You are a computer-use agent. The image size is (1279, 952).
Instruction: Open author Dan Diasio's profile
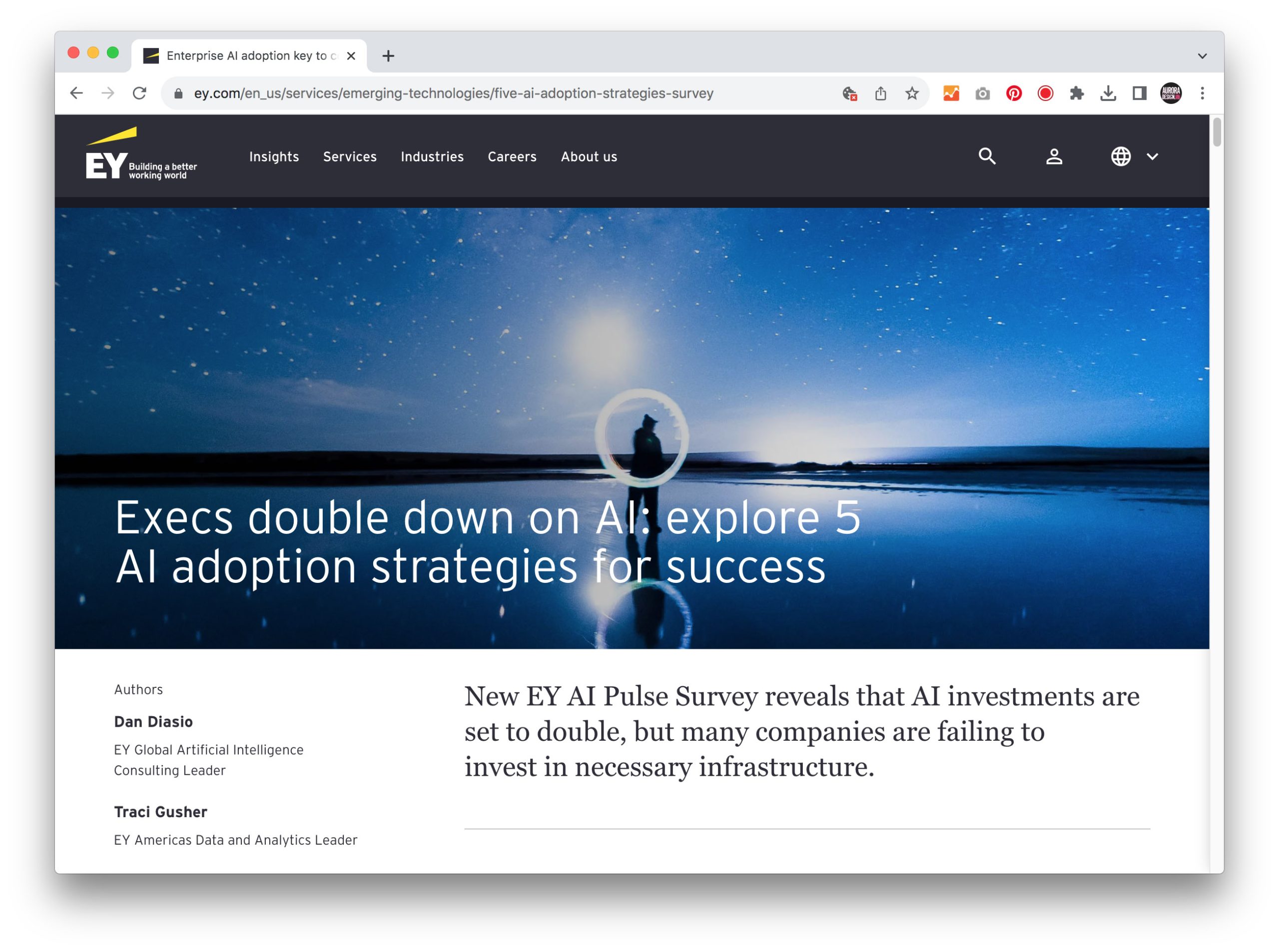click(x=153, y=721)
